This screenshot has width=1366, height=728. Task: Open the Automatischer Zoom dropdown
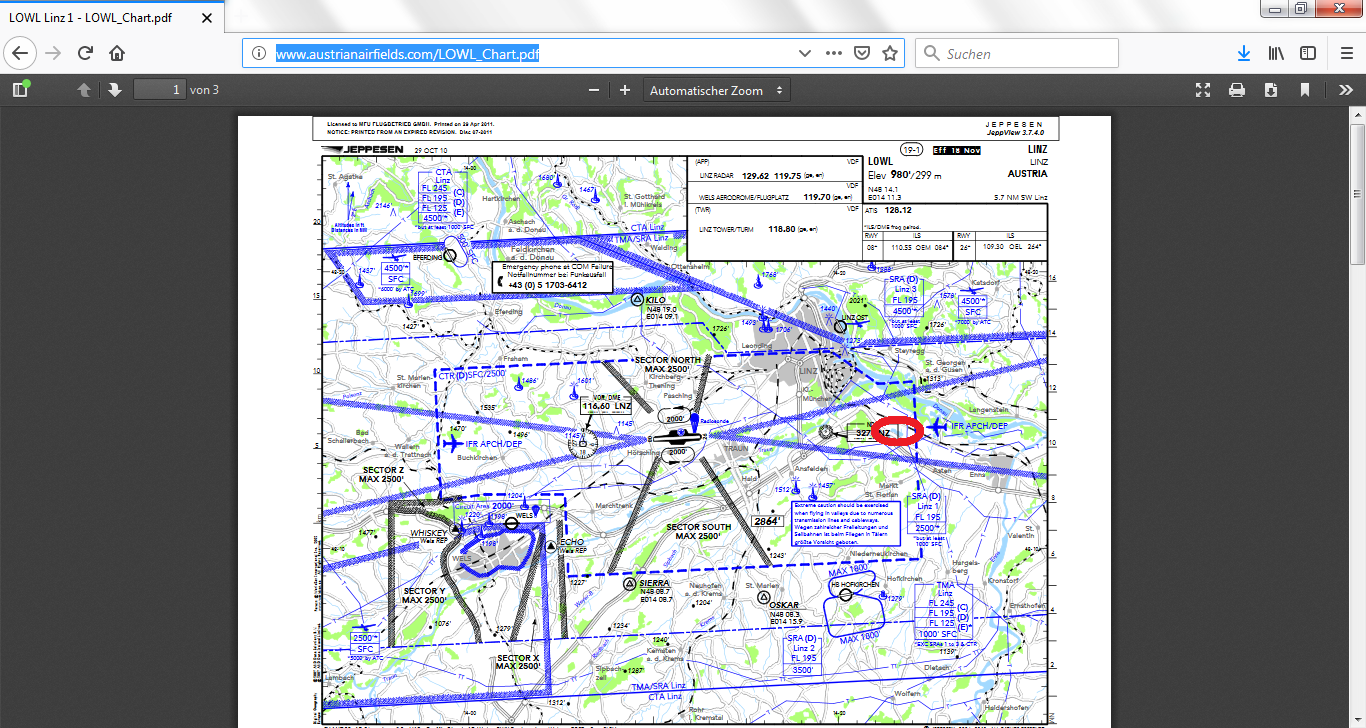click(x=716, y=90)
